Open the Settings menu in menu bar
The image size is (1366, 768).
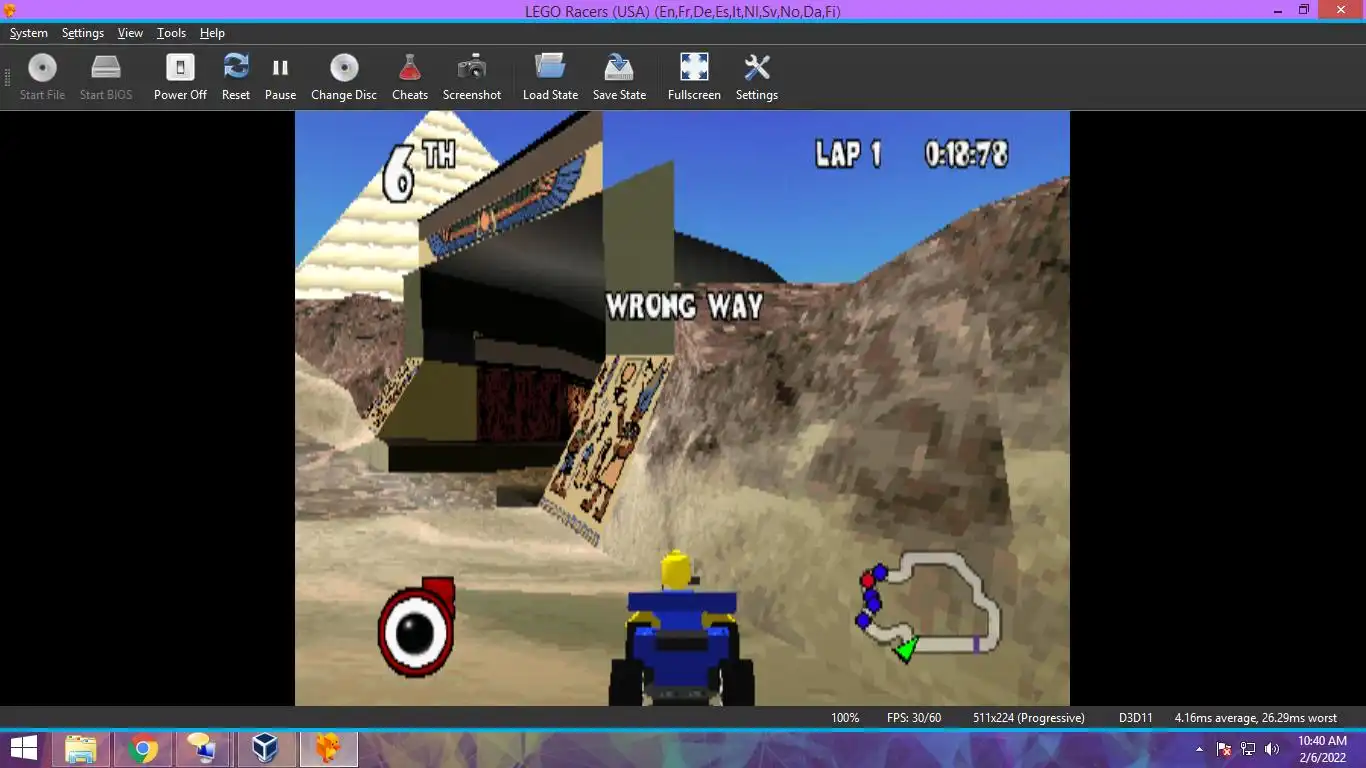(82, 33)
